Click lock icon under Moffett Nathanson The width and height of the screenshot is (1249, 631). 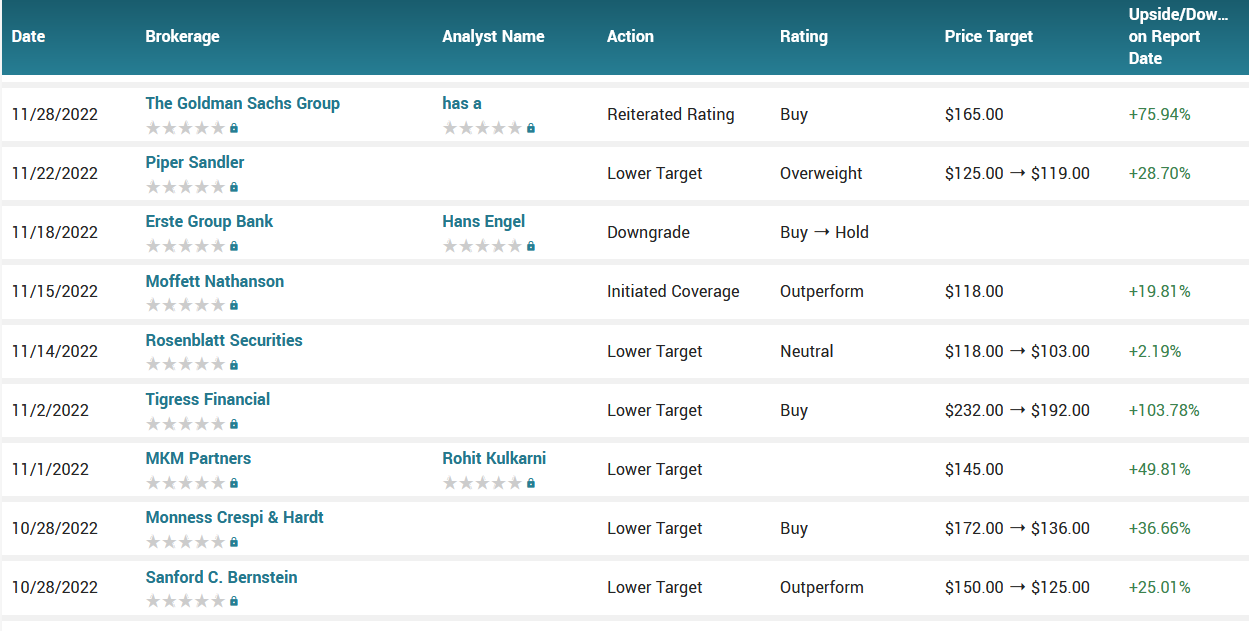234,305
